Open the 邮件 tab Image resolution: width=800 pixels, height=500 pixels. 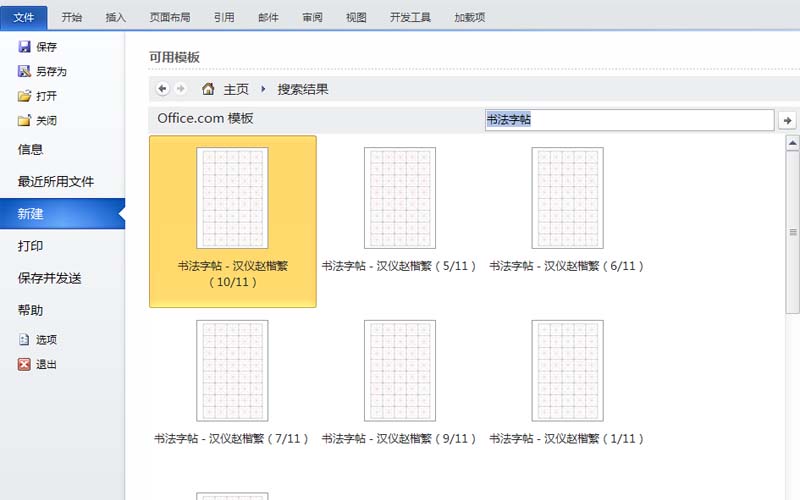tap(268, 17)
